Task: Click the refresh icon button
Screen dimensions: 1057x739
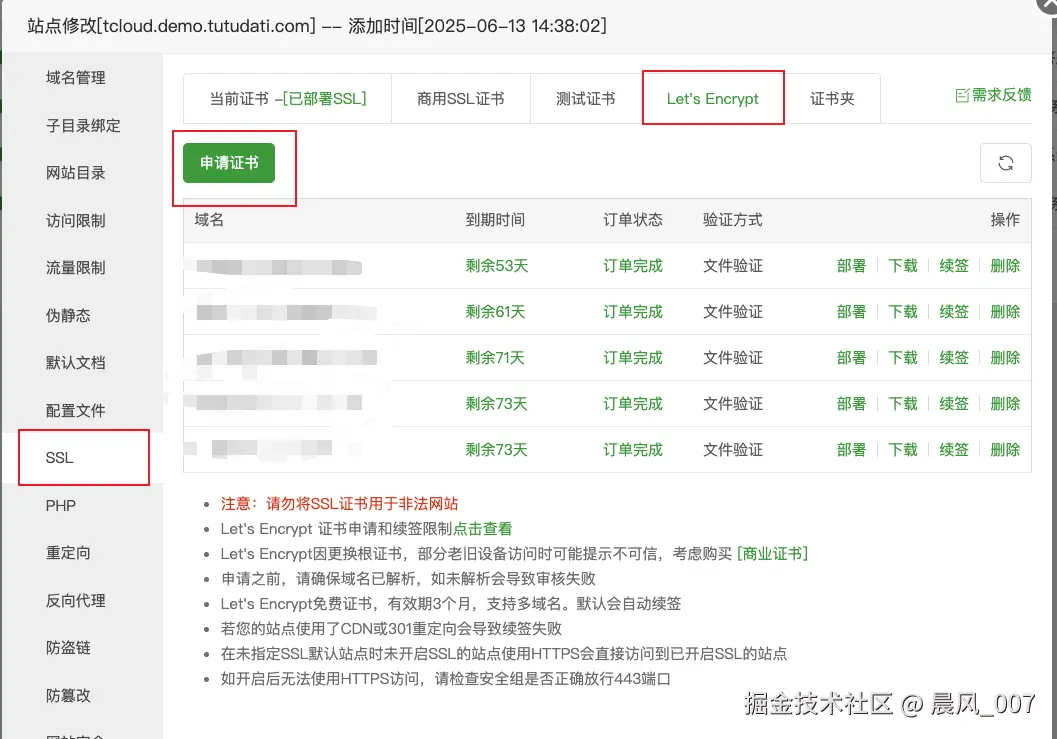Action: coord(1005,162)
